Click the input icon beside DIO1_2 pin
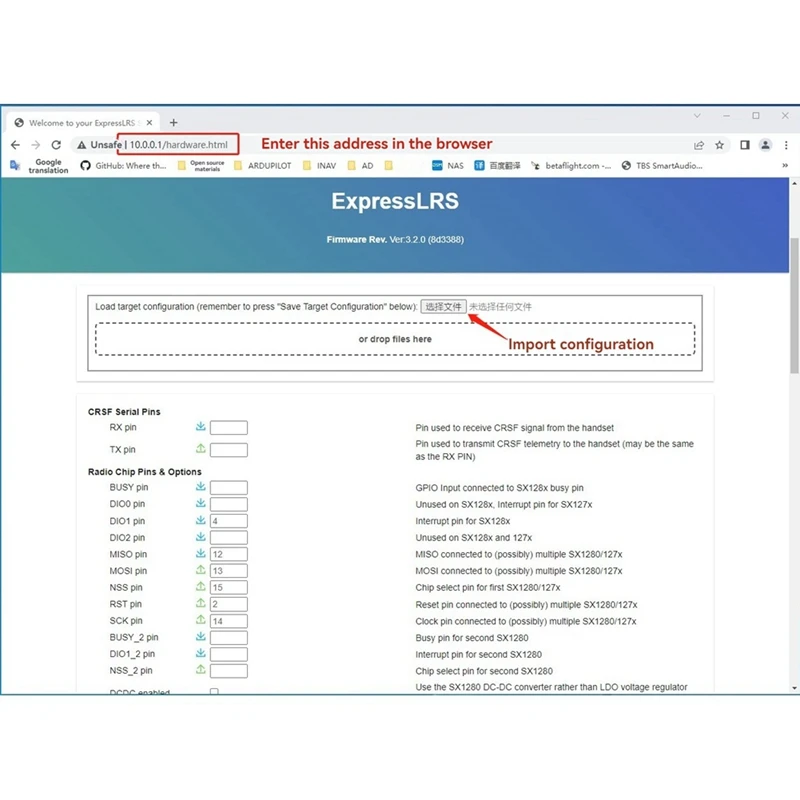The height and width of the screenshot is (800, 800). [x=201, y=653]
